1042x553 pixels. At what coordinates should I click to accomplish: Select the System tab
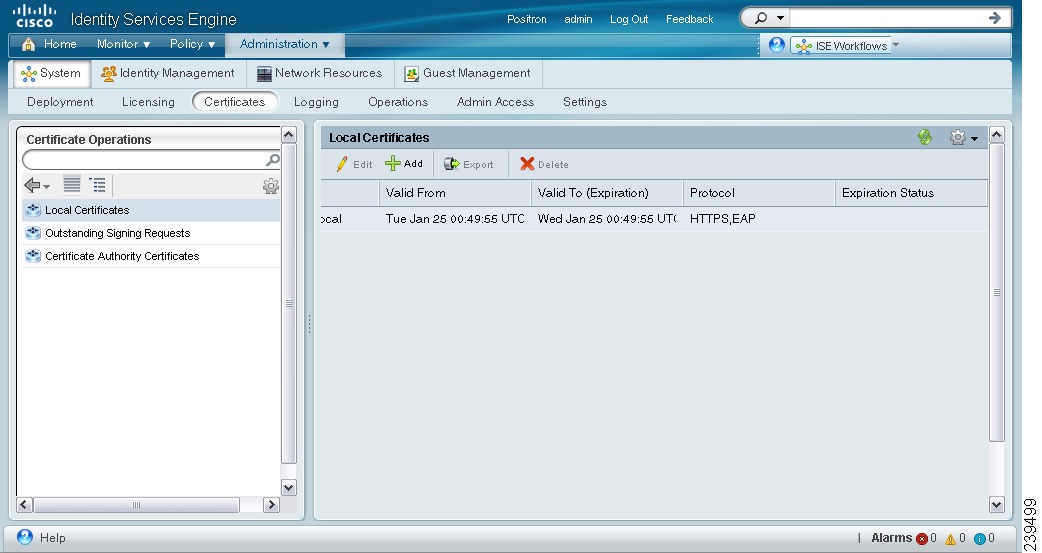[x=51, y=73]
